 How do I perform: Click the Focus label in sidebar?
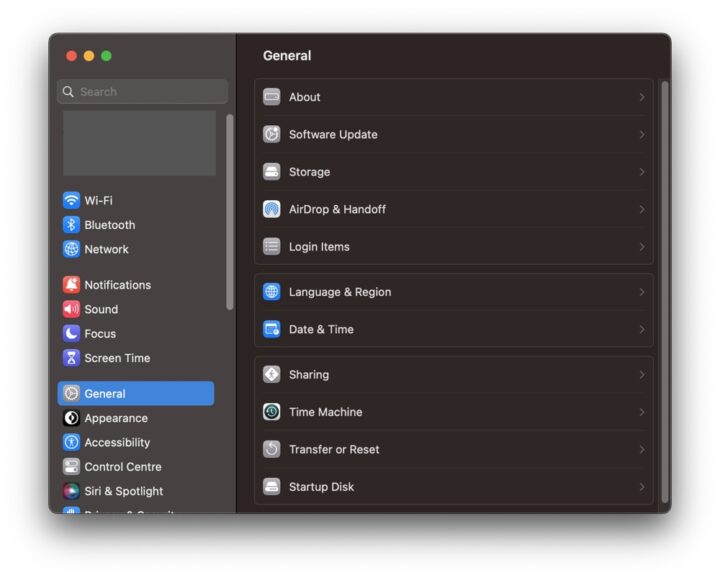click(100, 334)
